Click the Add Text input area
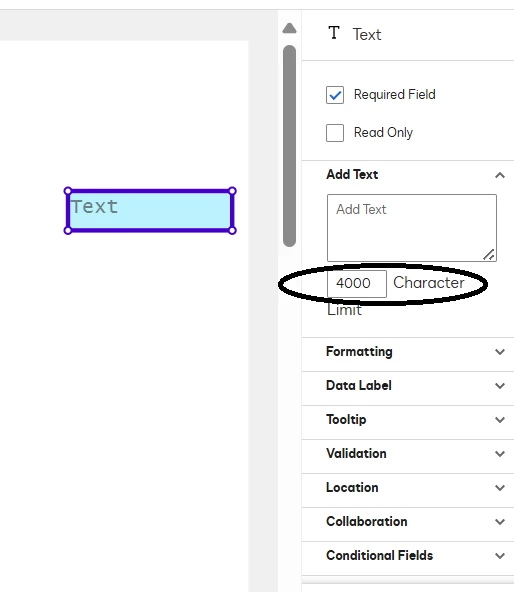 point(412,228)
